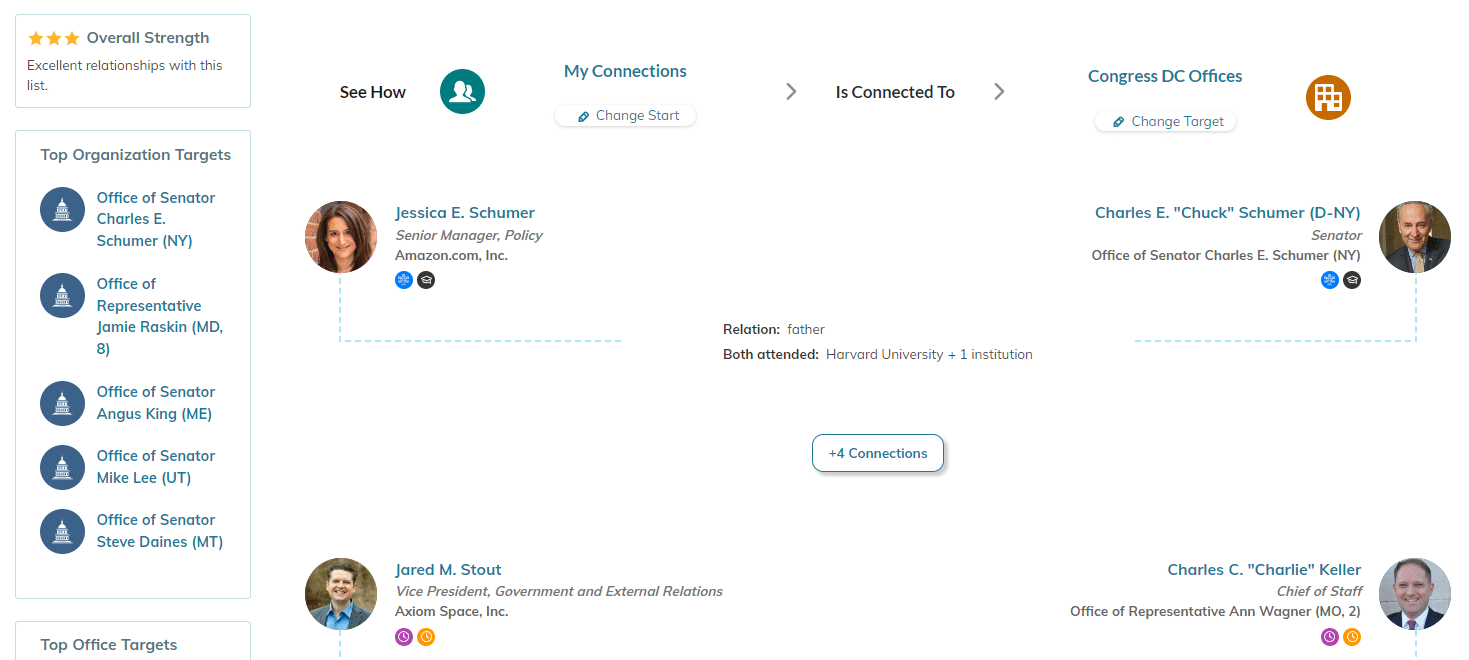
Task: Click the Change Target button
Action: pos(1166,122)
